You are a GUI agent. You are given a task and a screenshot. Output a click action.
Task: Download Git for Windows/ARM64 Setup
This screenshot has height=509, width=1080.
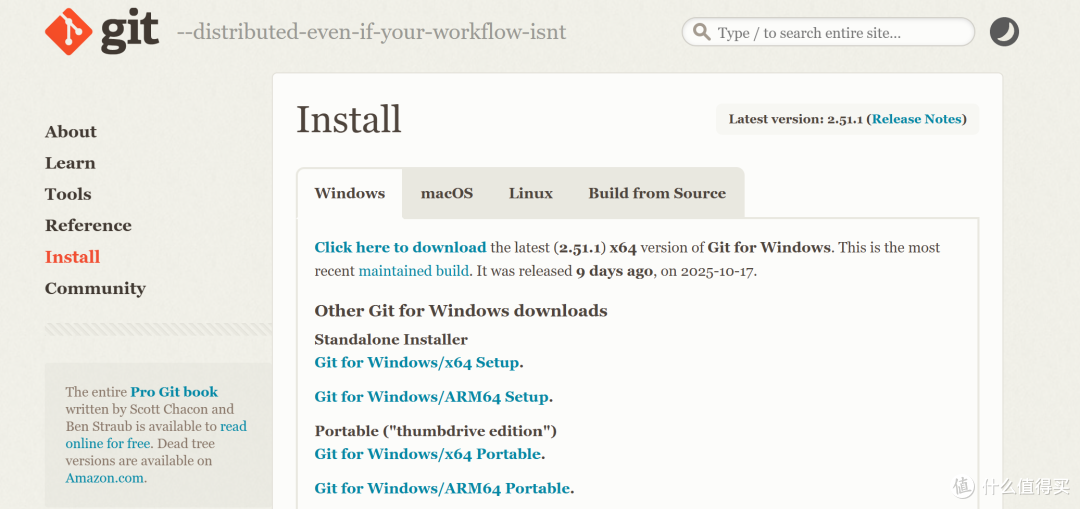point(432,397)
